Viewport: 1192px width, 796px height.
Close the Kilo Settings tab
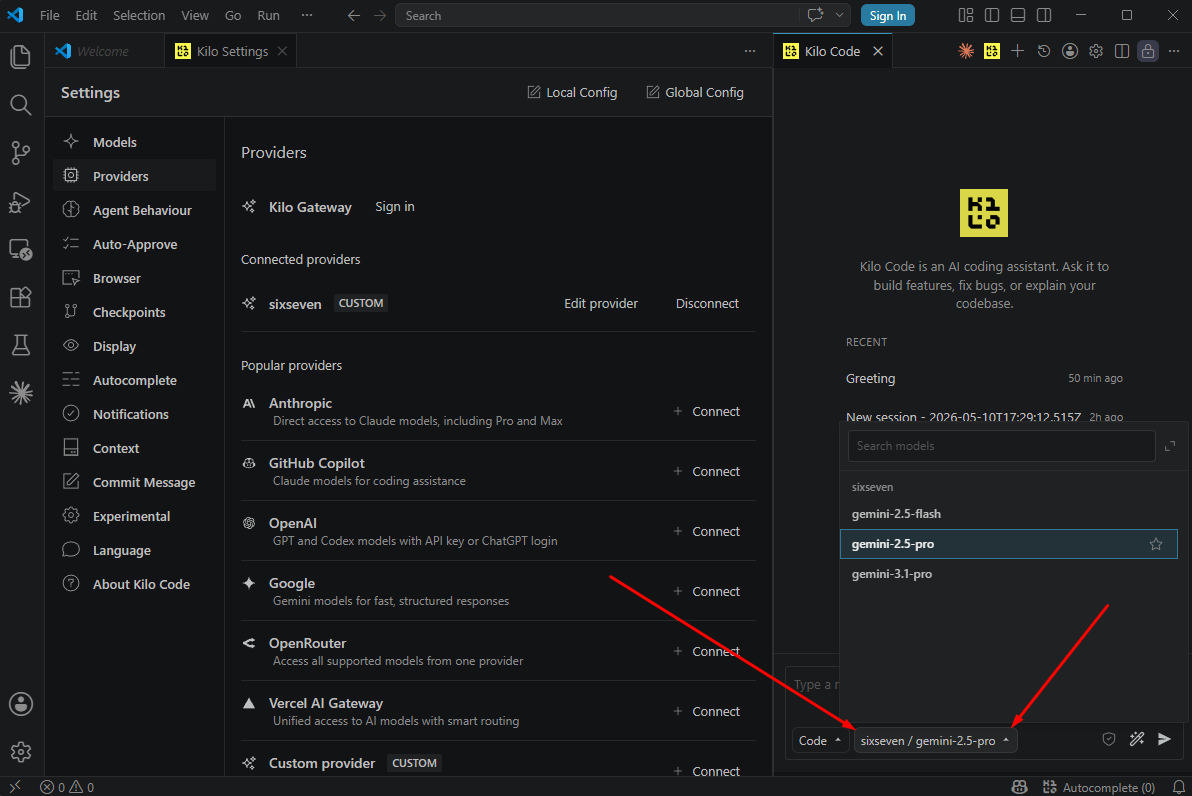click(x=282, y=51)
